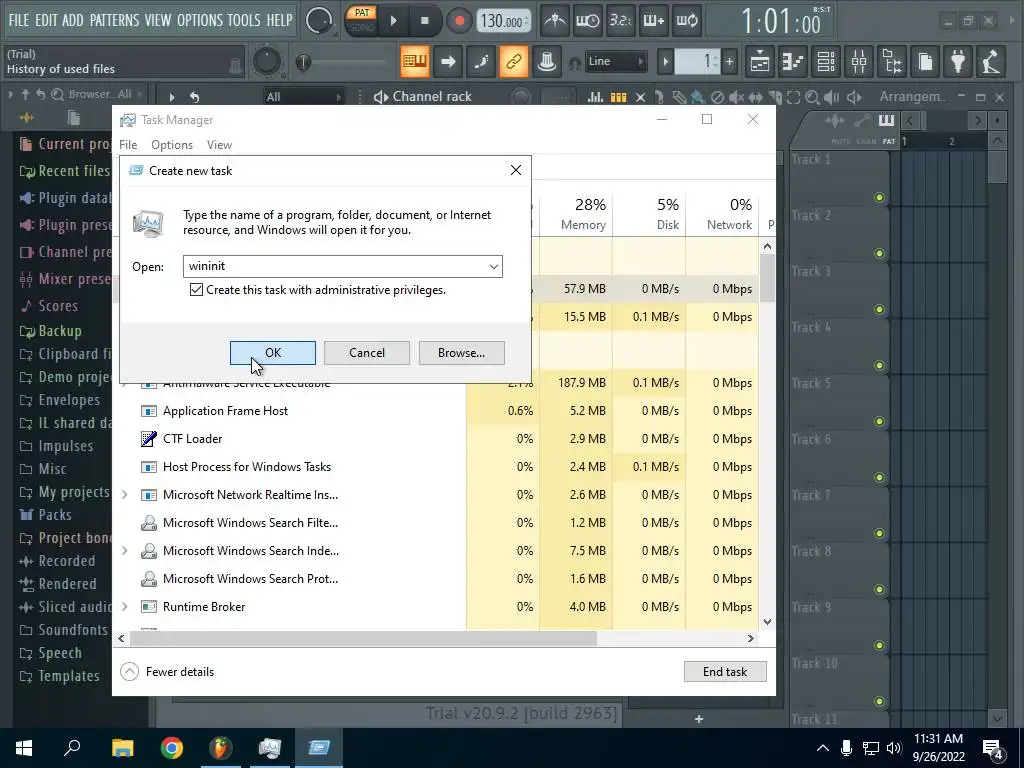
Task: Click the Channel rack step sequencer icon
Action: (x=618, y=97)
